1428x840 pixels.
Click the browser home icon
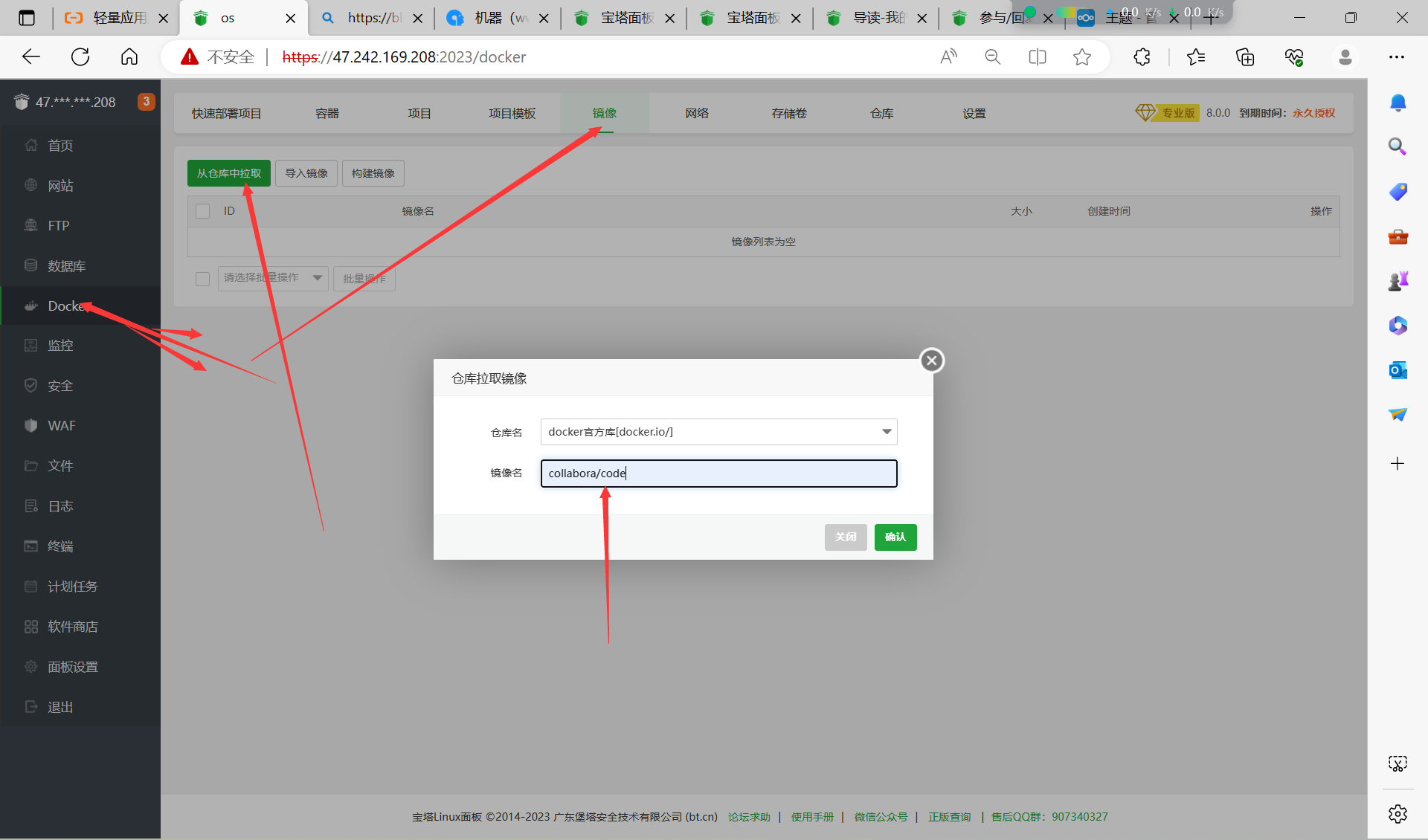[x=129, y=56]
